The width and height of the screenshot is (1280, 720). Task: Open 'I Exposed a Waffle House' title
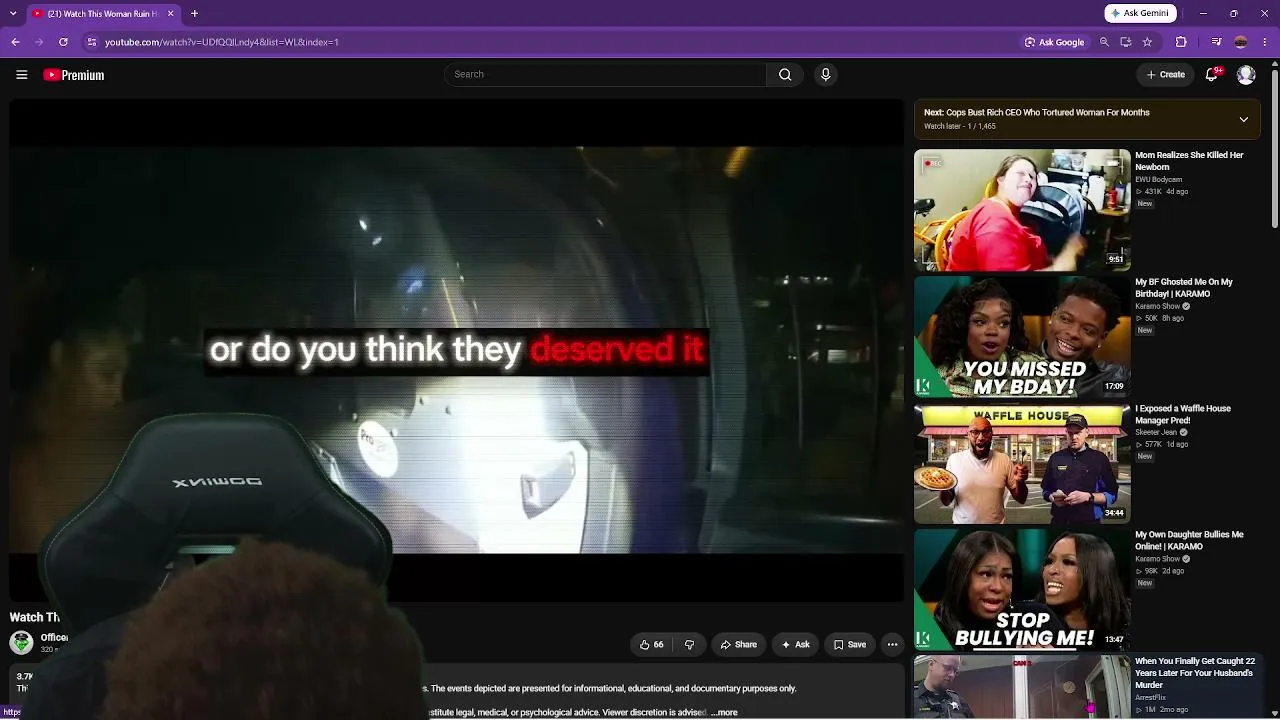pos(1183,414)
